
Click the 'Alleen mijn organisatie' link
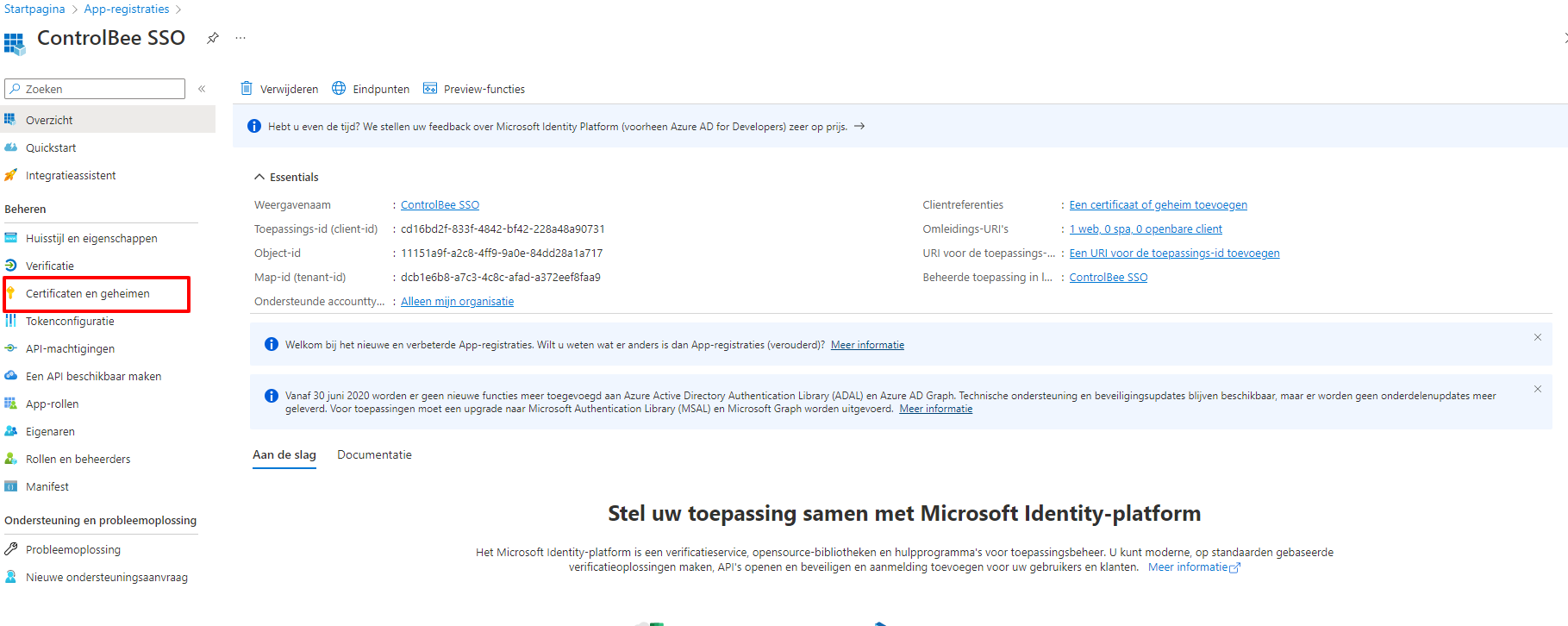tap(457, 302)
